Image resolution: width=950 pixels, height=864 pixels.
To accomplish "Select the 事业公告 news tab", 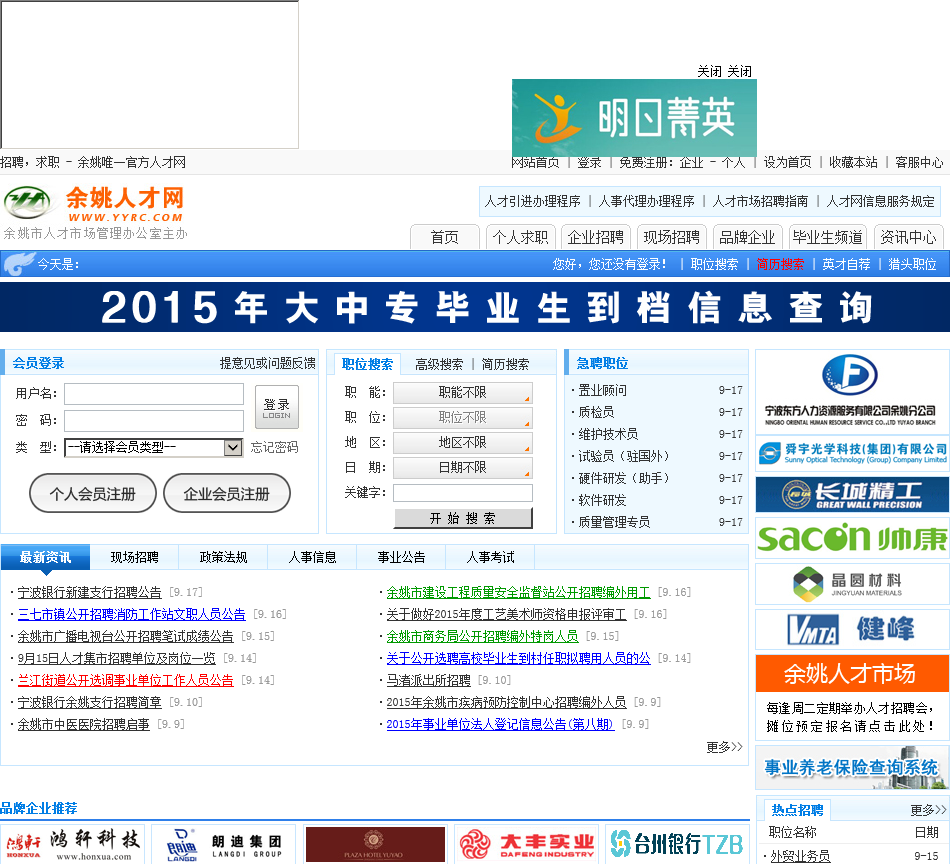I will (402, 557).
